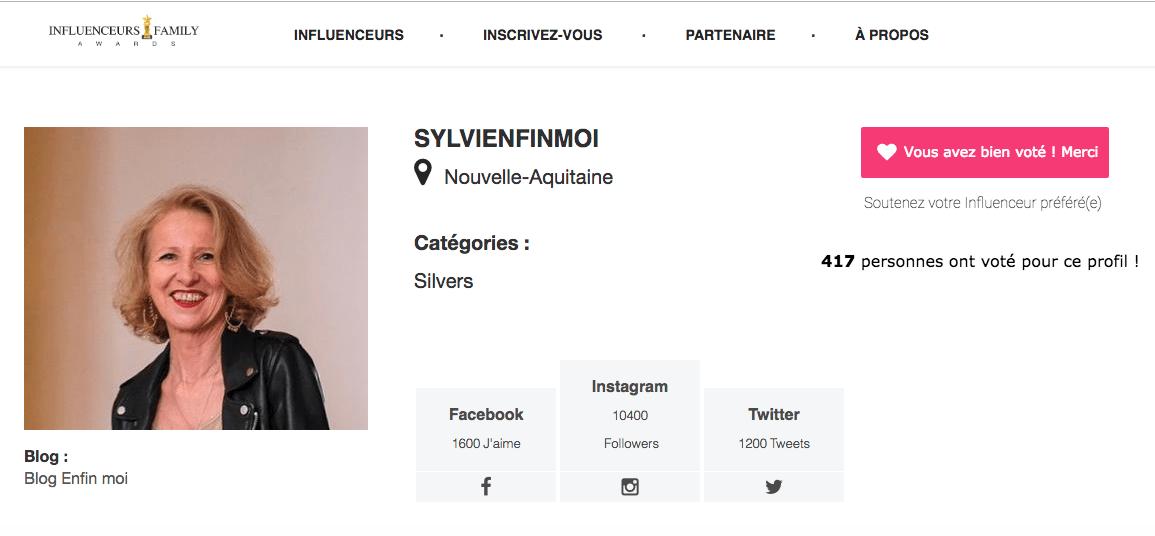Viewport: 1155px width, 536px height.
Task: Click the Instagram 10400 Followers tile
Action: coord(630,415)
